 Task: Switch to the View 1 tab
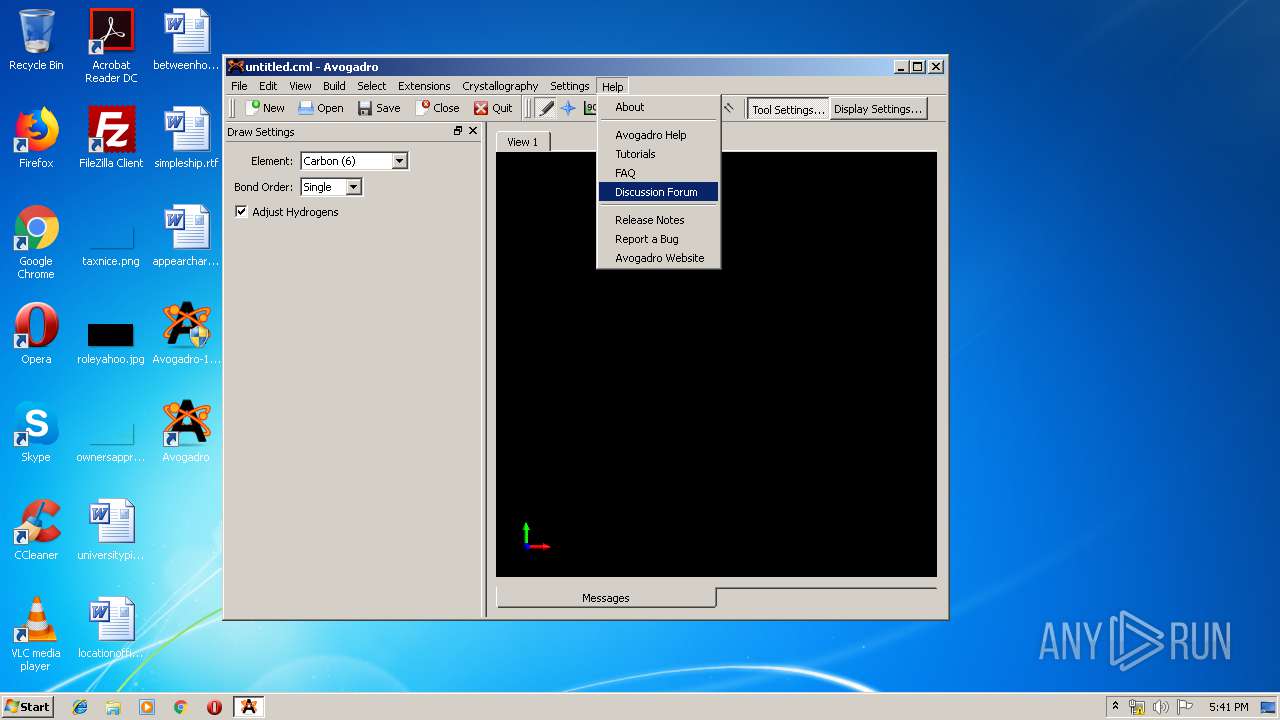(522, 142)
